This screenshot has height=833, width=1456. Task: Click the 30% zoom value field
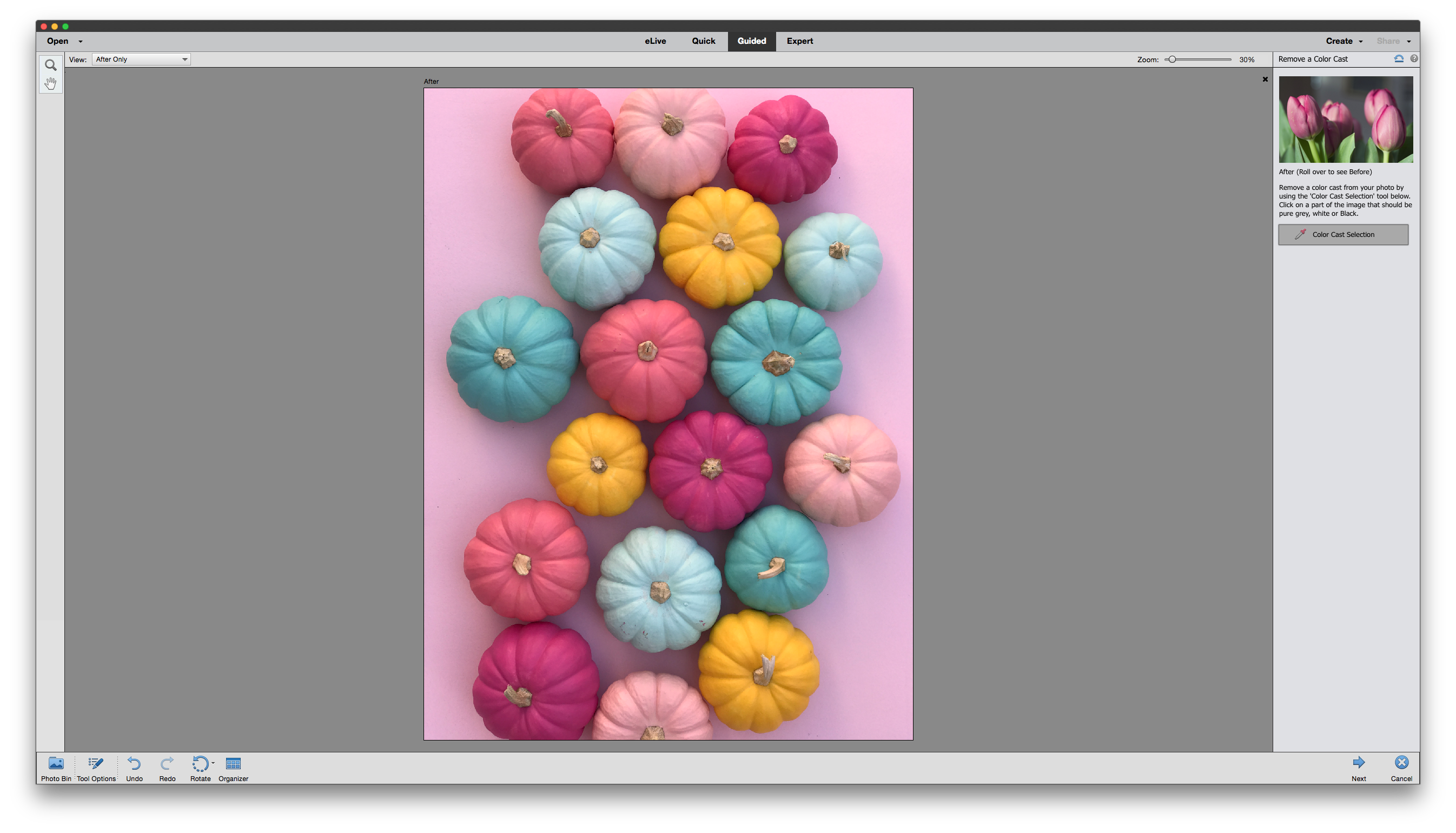pos(1247,59)
